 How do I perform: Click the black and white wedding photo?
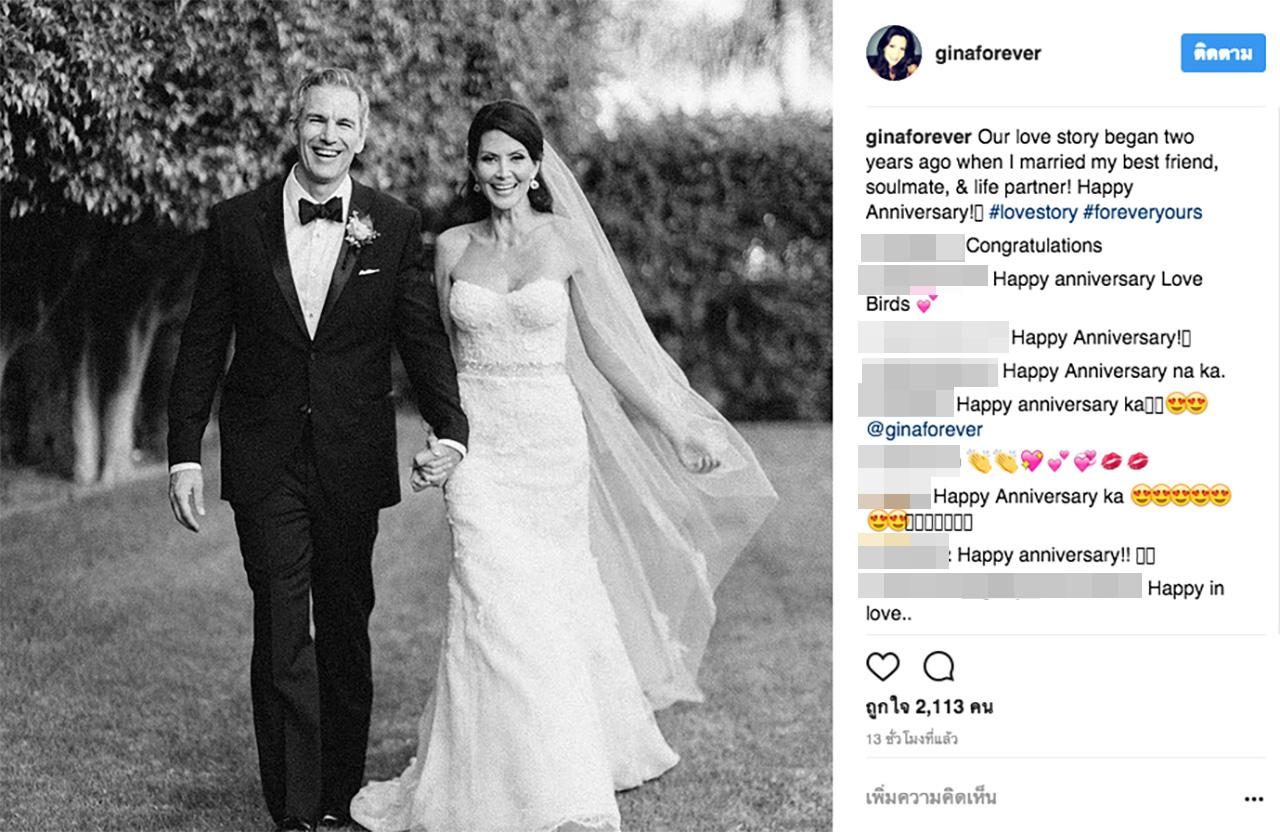coord(416,416)
